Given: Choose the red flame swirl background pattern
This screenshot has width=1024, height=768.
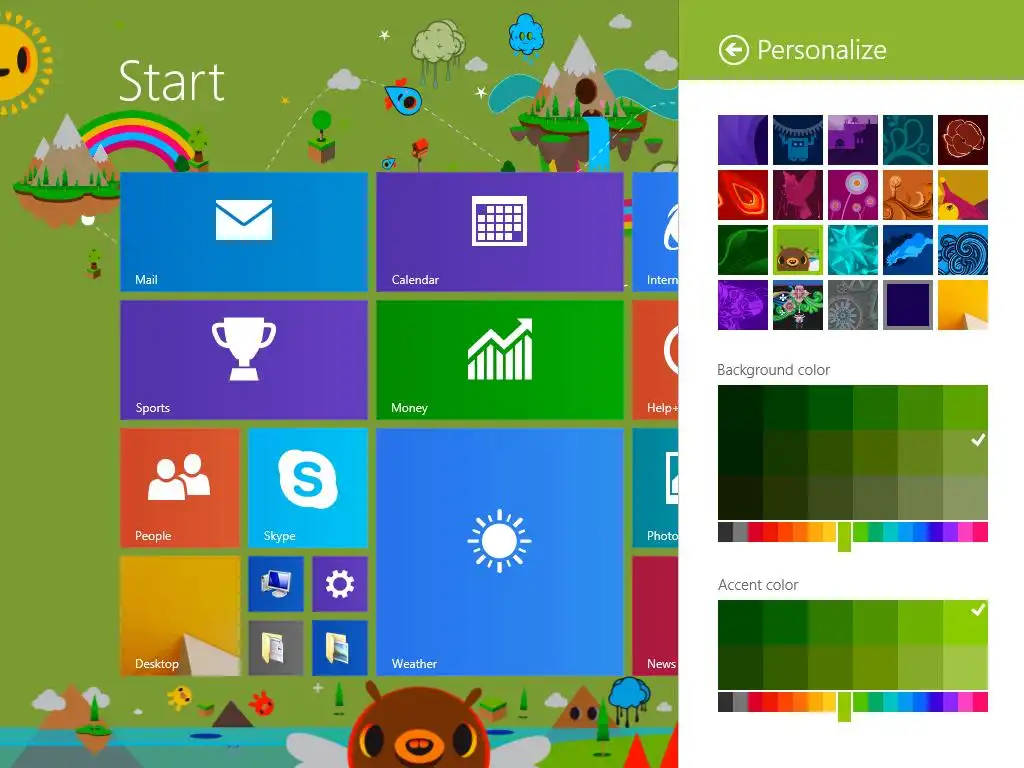Looking at the screenshot, I should 743,195.
